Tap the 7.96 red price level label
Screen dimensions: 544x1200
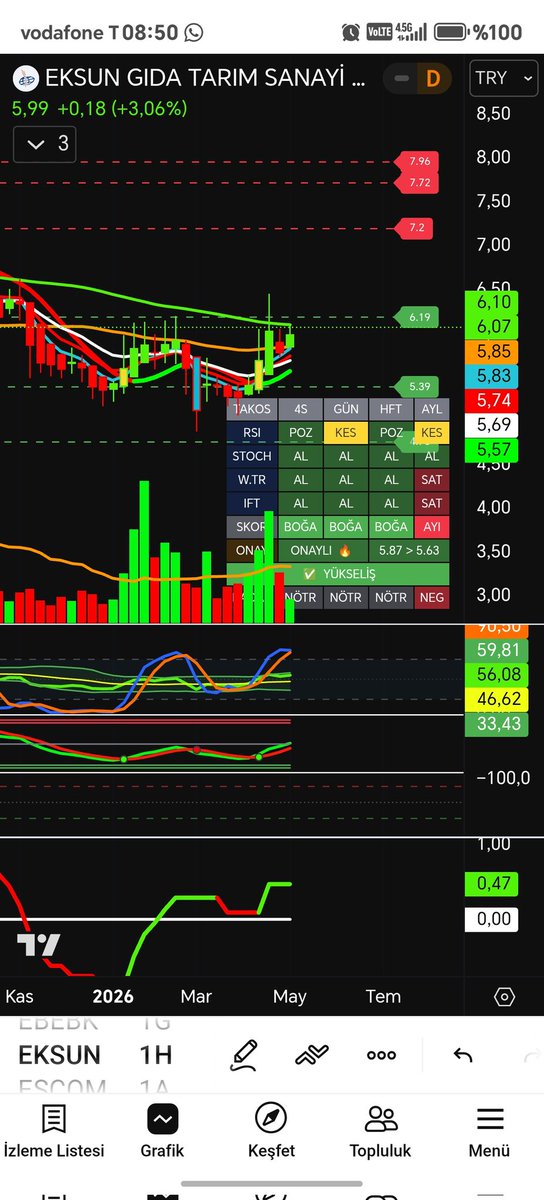pos(416,161)
